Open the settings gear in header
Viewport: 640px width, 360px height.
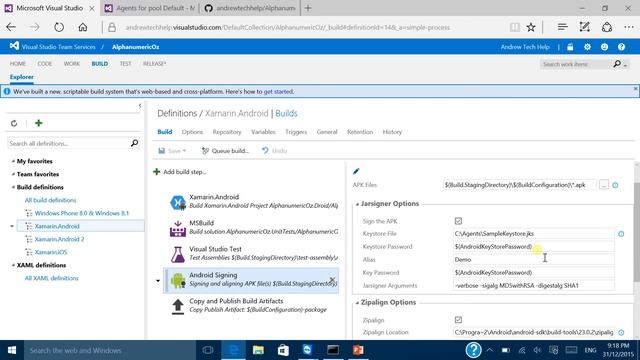point(587,47)
